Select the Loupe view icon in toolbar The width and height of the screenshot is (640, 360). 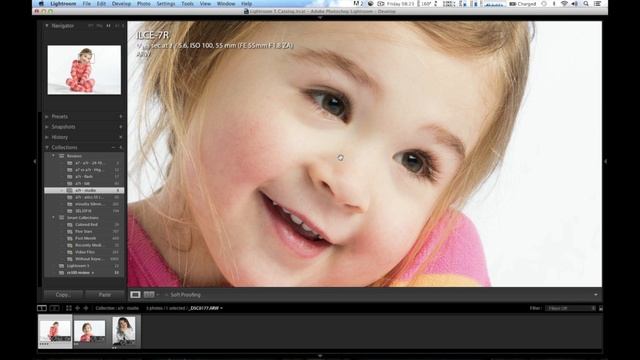[x=135, y=294]
